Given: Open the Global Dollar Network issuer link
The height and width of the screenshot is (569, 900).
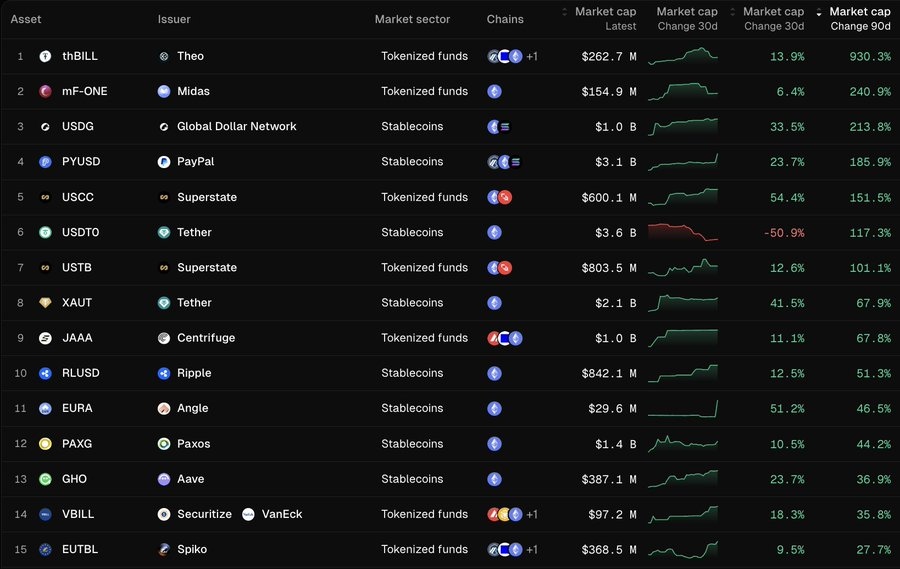Looking at the screenshot, I should coord(236,127).
